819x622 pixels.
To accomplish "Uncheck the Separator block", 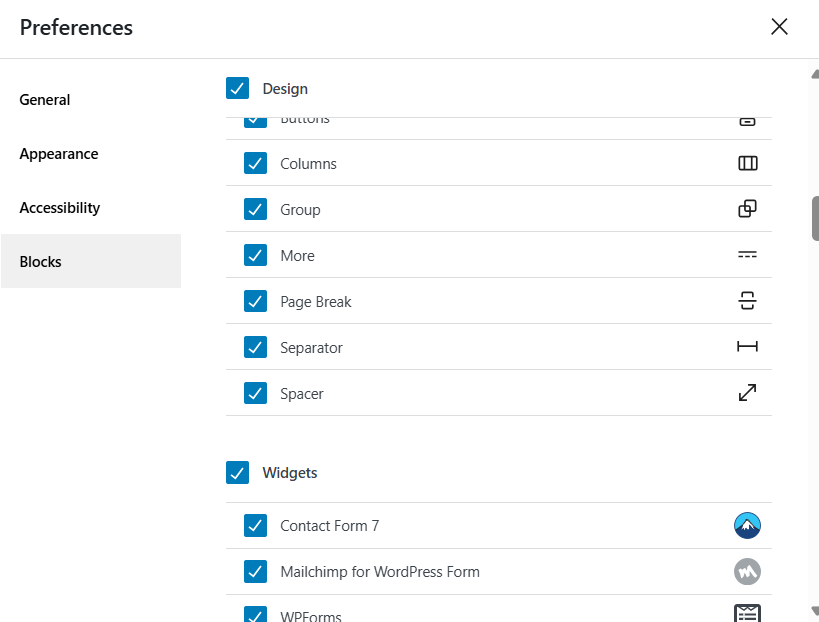I will point(255,347).
